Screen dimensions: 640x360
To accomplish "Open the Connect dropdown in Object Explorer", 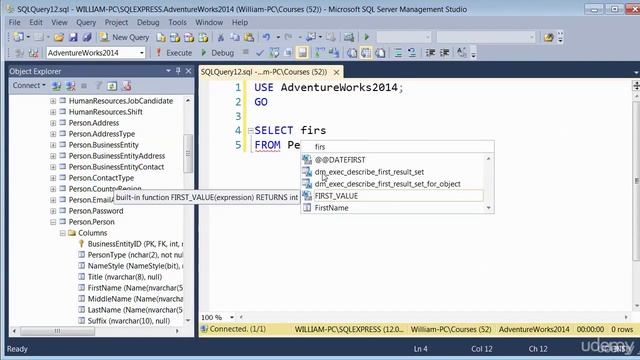I will click(29, 86).
